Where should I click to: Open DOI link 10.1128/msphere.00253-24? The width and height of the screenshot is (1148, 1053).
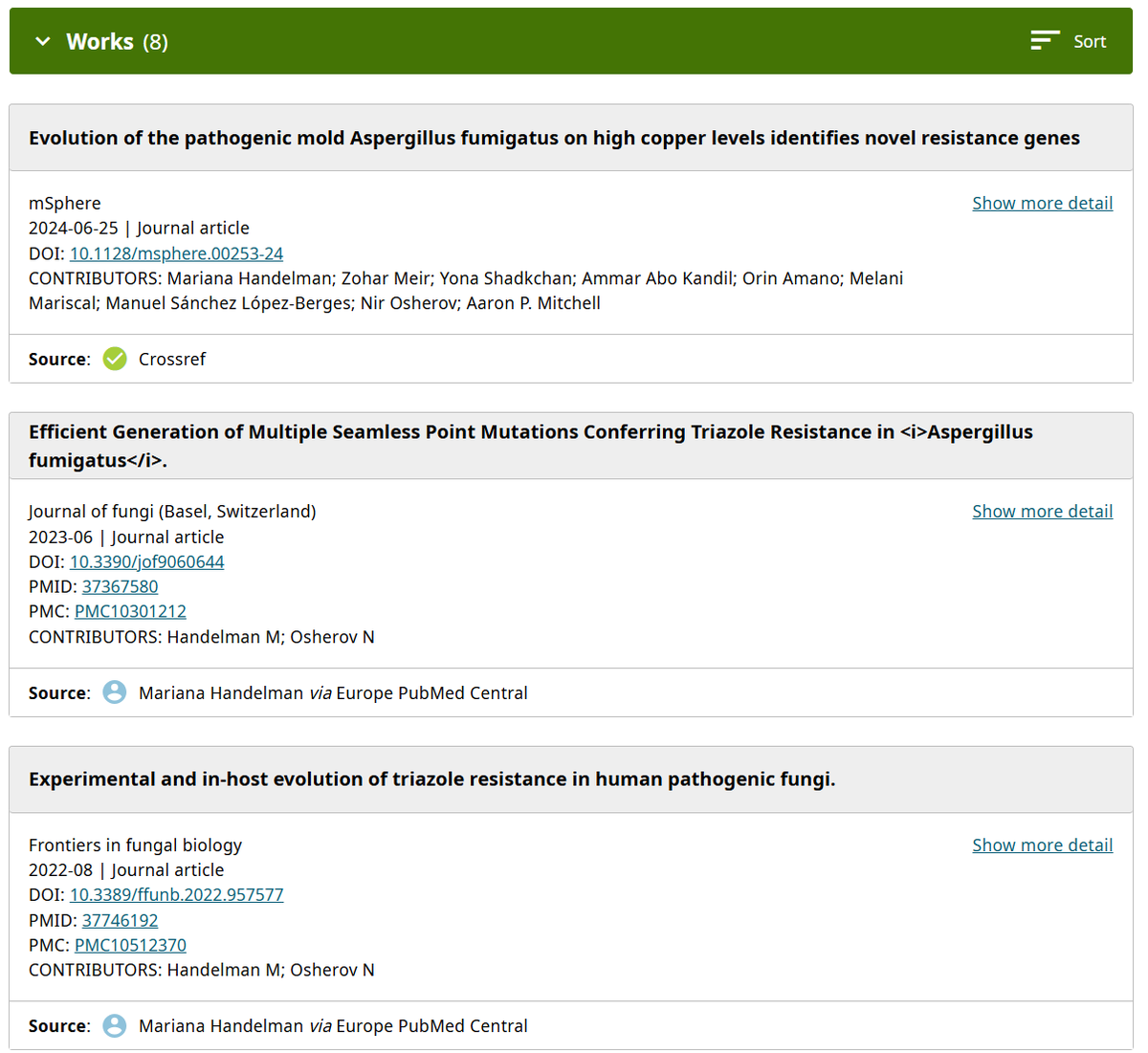[x=176, y=253]
